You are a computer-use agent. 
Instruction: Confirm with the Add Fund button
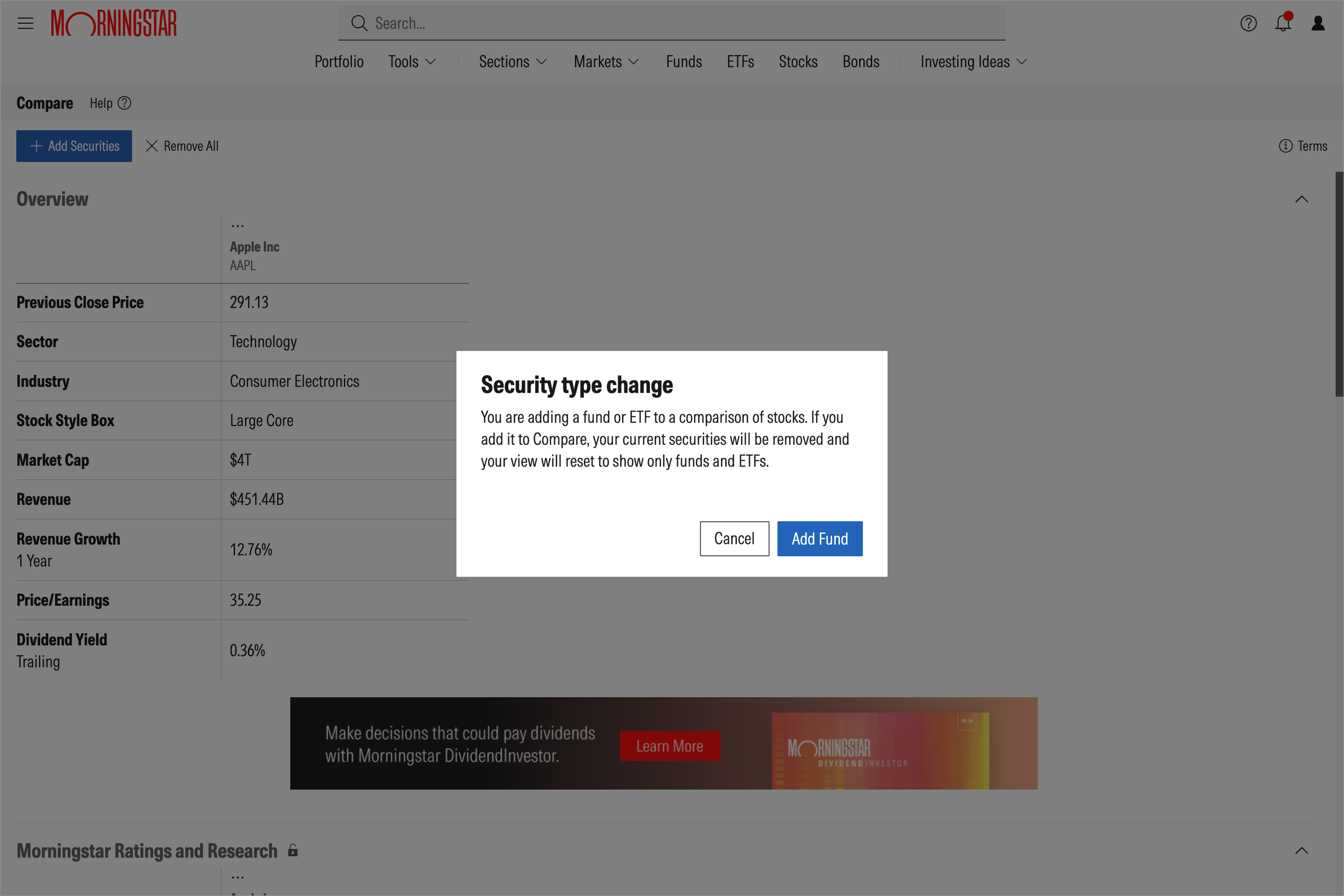pos(819,539)
